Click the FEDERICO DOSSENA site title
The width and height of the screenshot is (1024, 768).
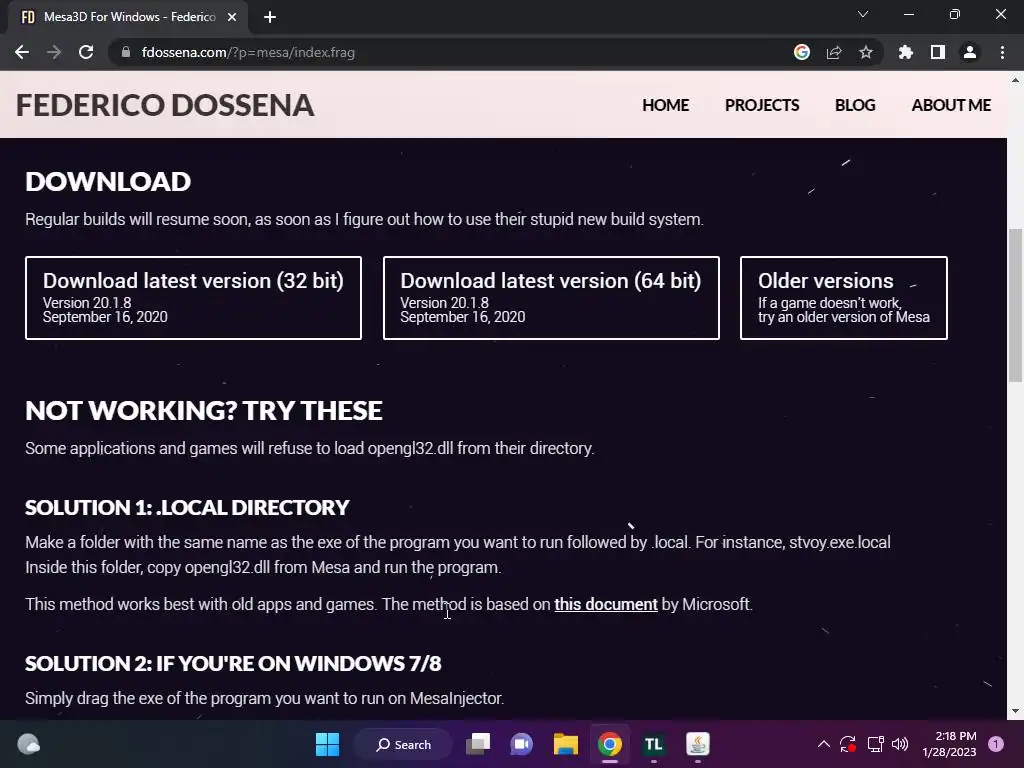point(165,105)
